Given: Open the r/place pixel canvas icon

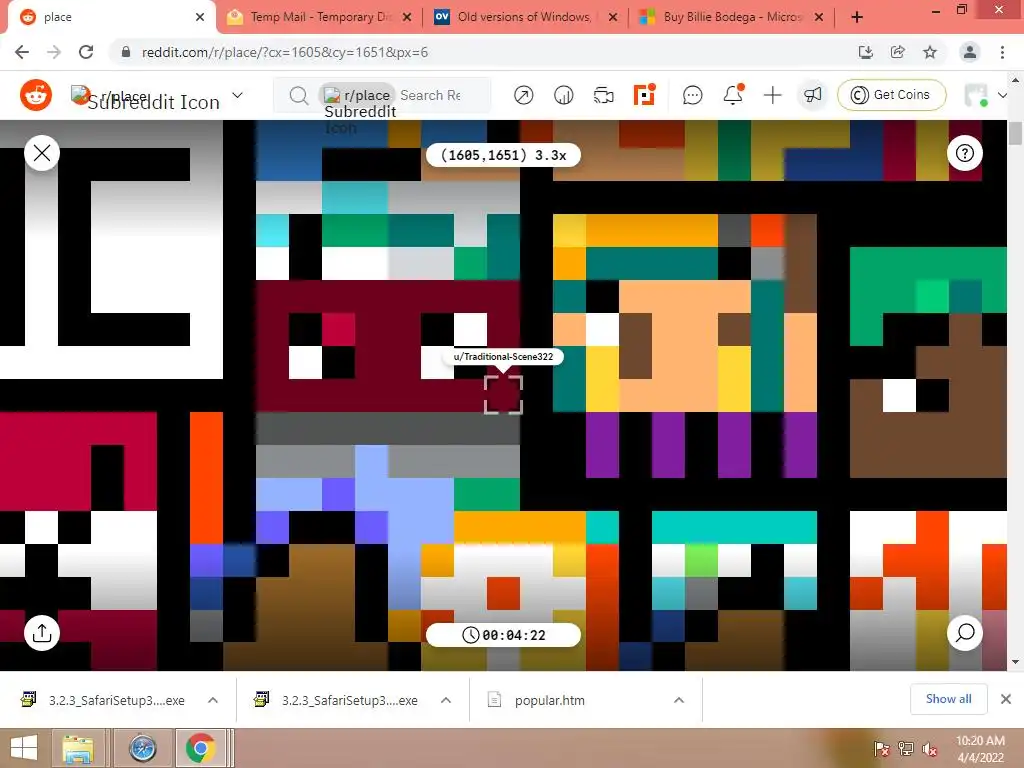Looking at the screenshot, I should pyautogui.click(x=644, y=95).
